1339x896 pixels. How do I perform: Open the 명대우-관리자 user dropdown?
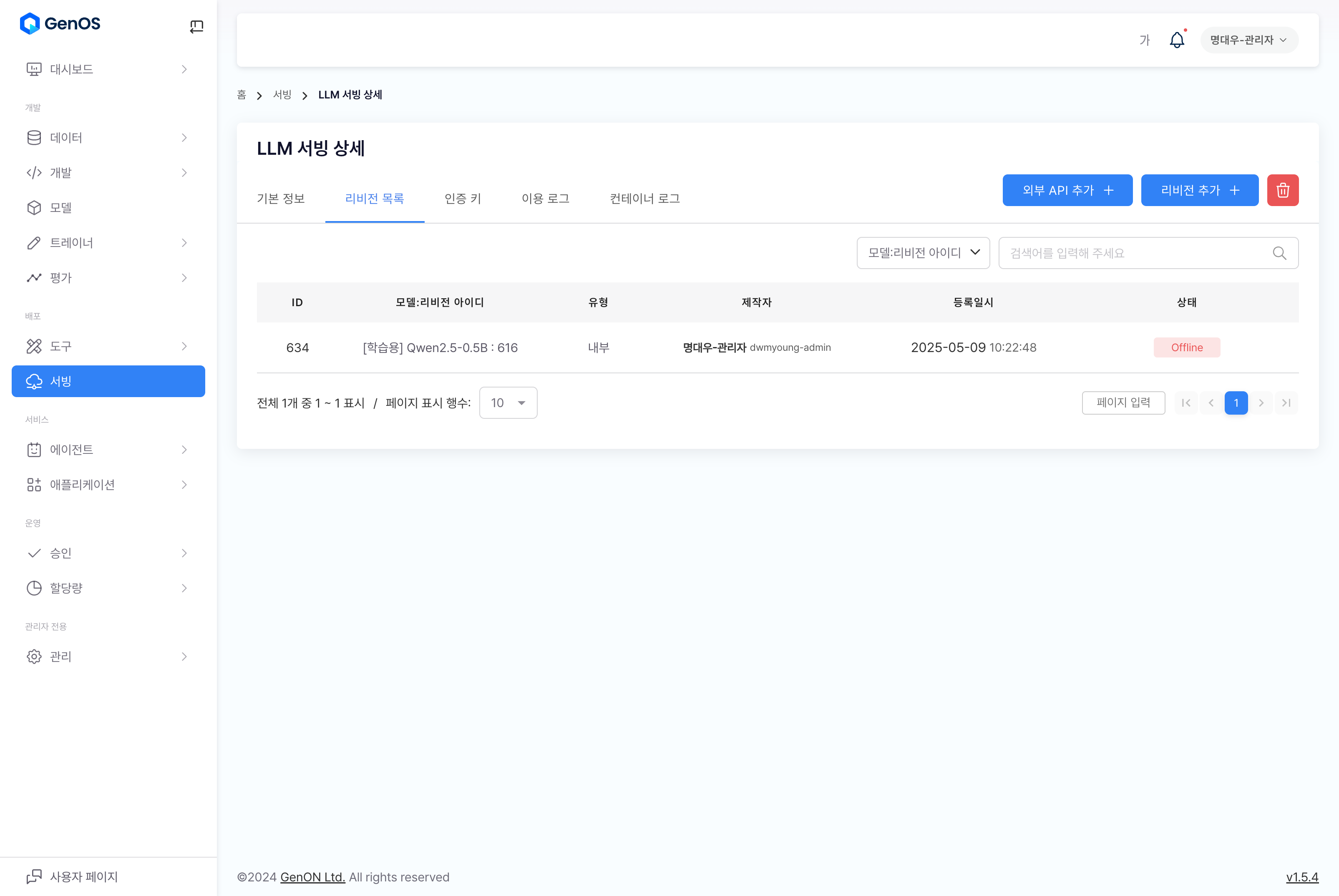point(1249,40)
